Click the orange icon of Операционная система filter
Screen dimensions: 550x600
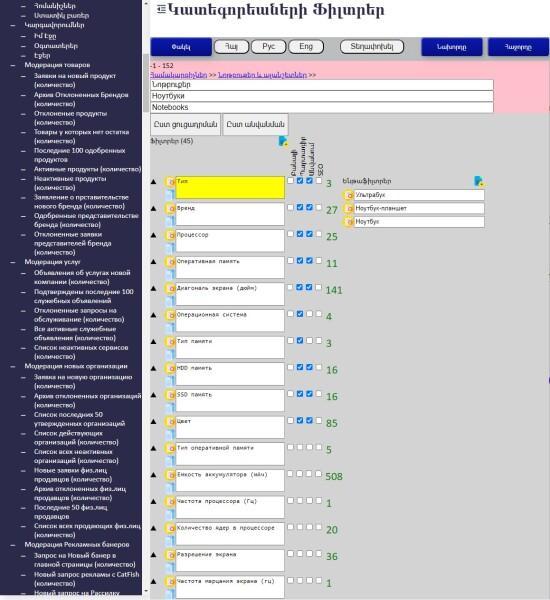pos(170,315)
